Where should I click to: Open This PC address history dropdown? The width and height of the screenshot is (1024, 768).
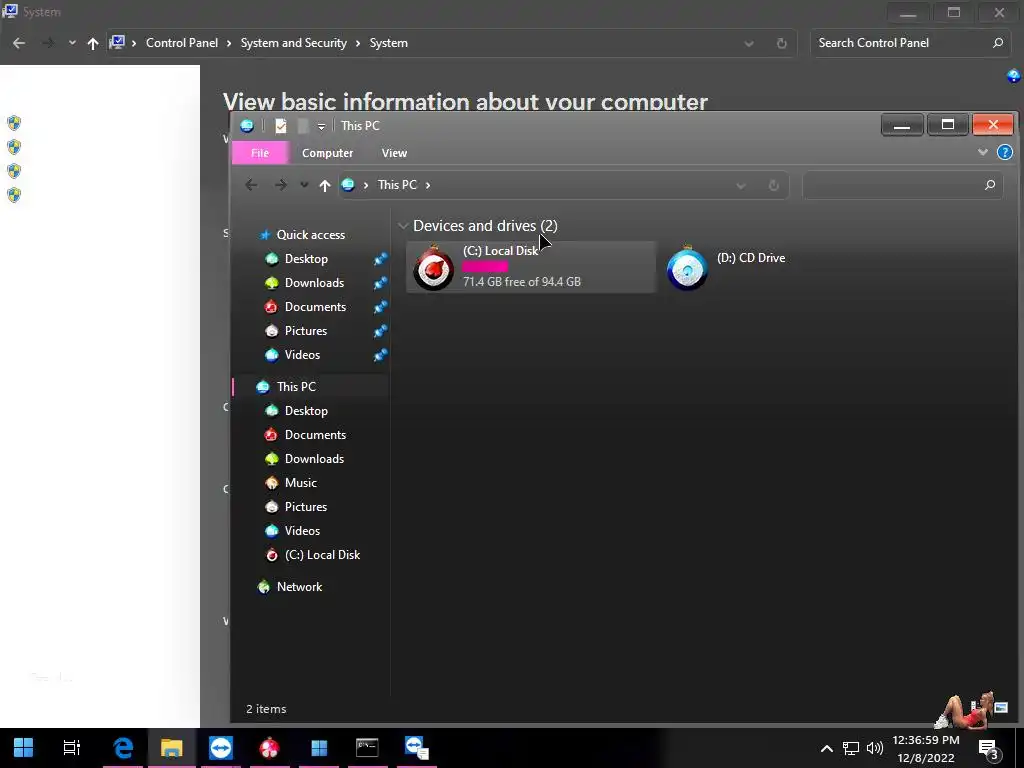click(x=741, y=186)
